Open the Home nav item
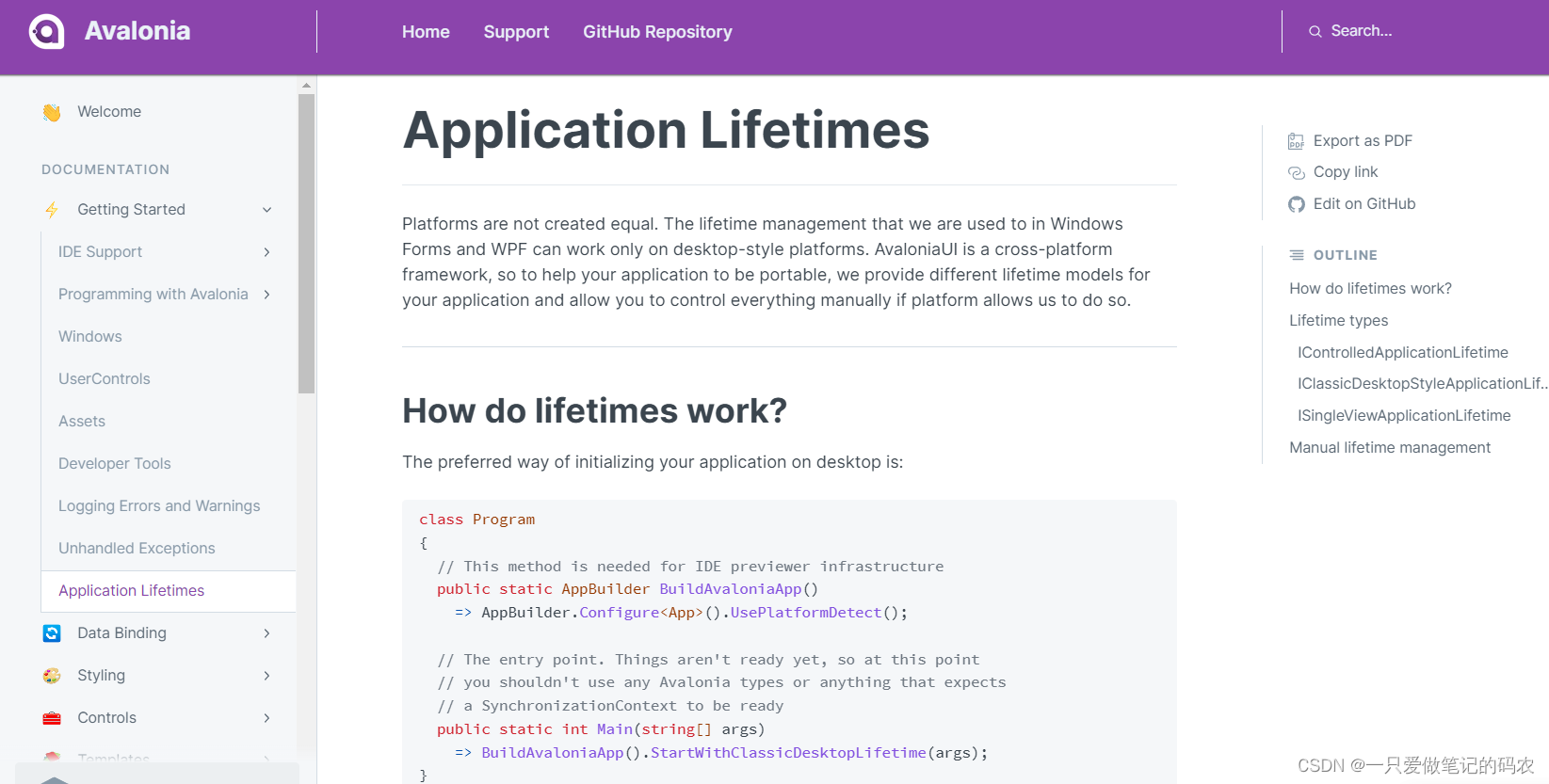The image size is (1549, 784). click(x=426, y=32)
